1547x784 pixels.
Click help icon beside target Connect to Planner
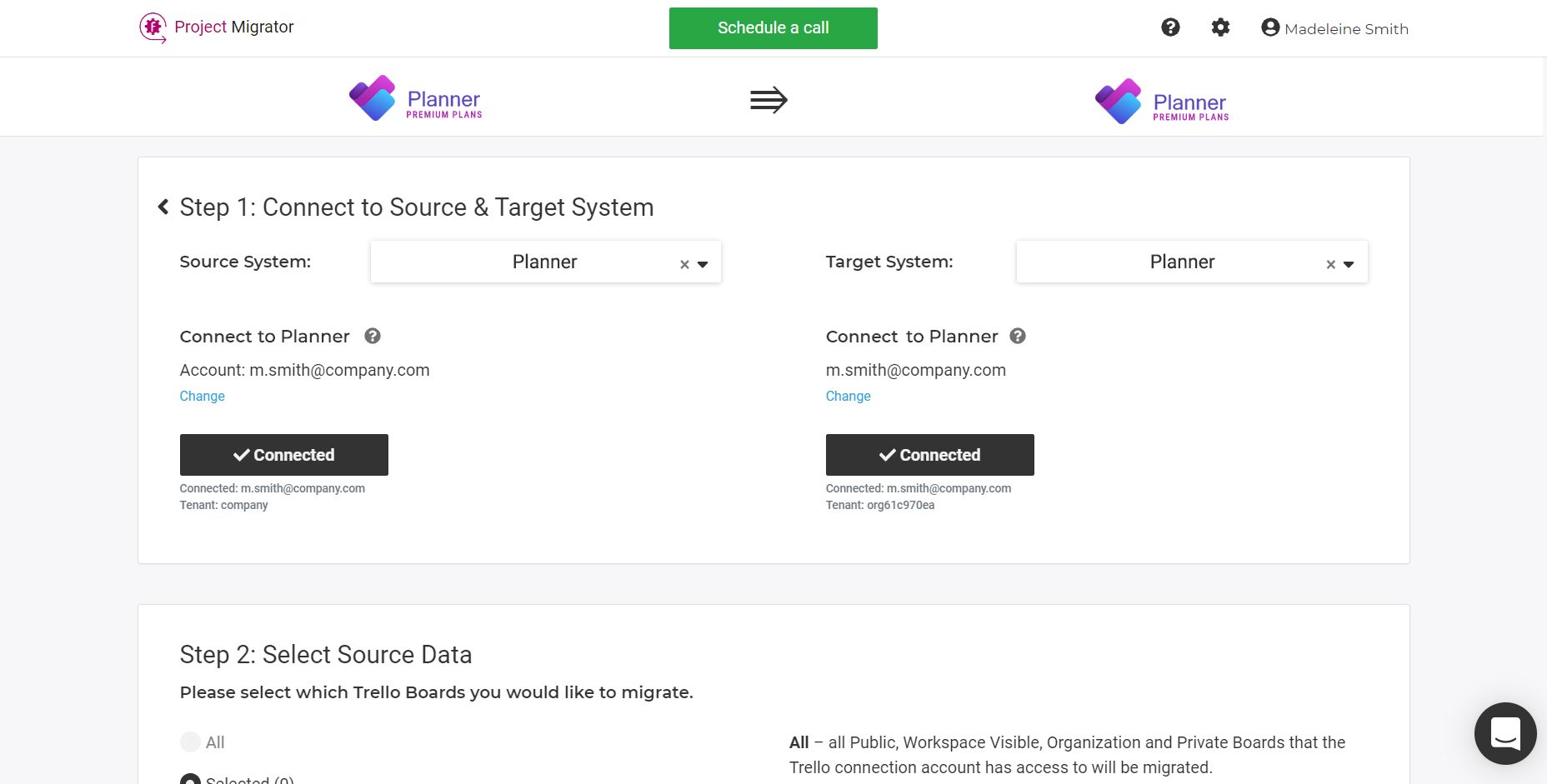point(1018,336)
